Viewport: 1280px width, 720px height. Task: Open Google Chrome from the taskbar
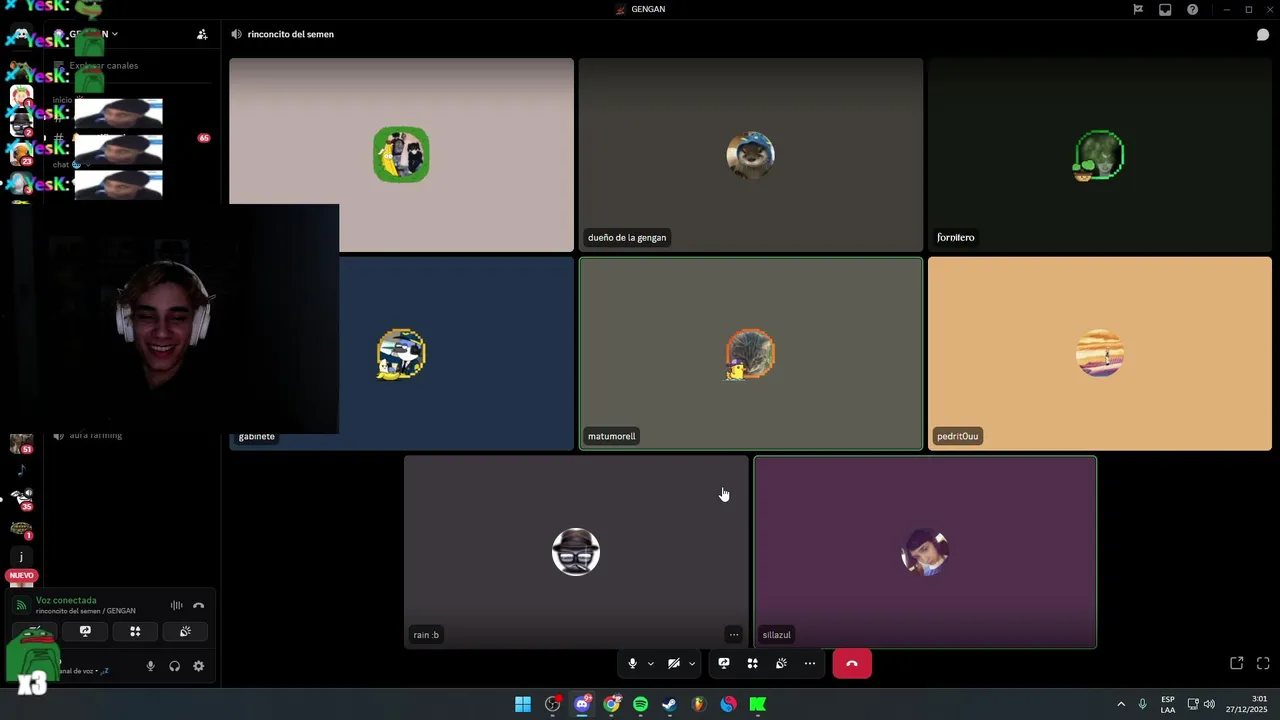(x=611, y=704)
